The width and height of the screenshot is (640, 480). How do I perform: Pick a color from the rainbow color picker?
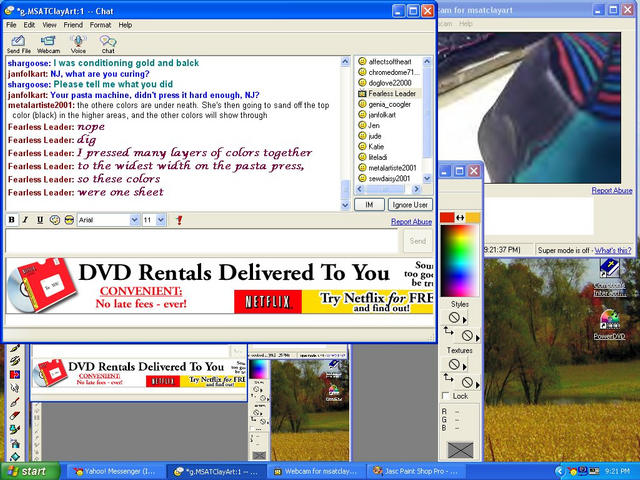[x=460, y=260]
